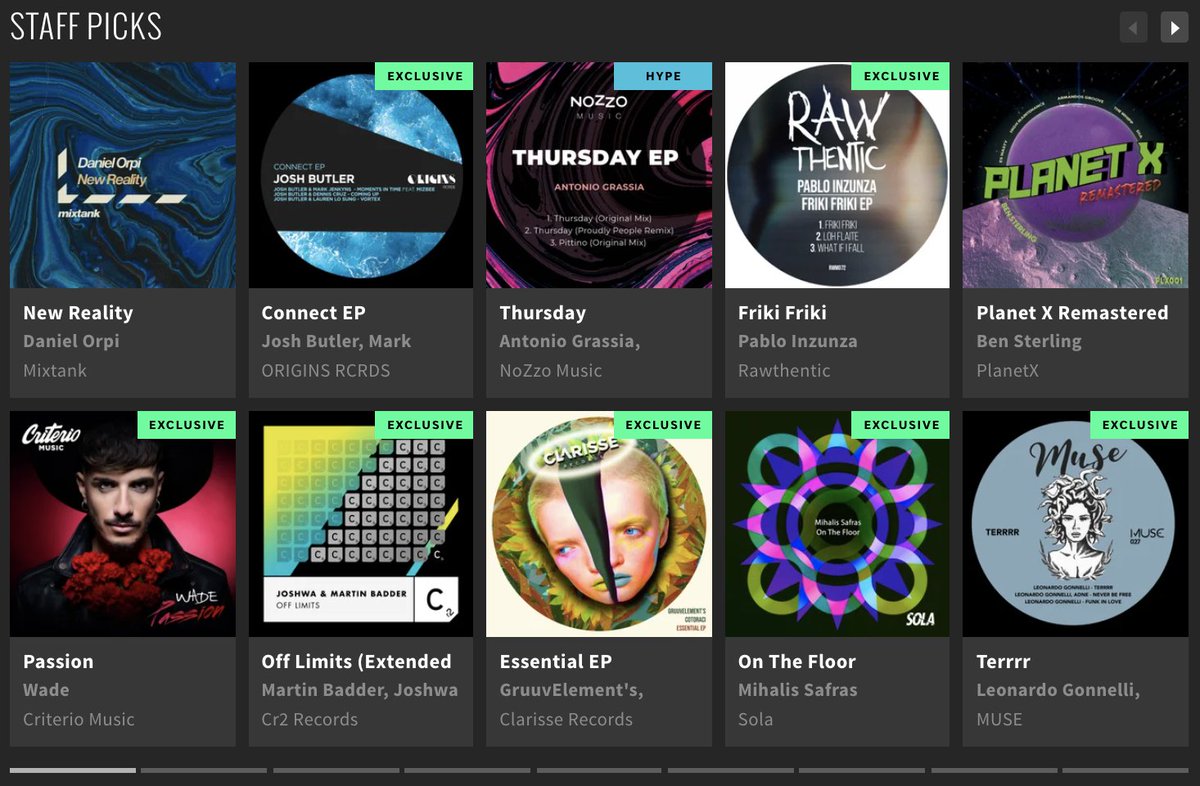Select the fifth carousel page indicator

tap(599, 770)
